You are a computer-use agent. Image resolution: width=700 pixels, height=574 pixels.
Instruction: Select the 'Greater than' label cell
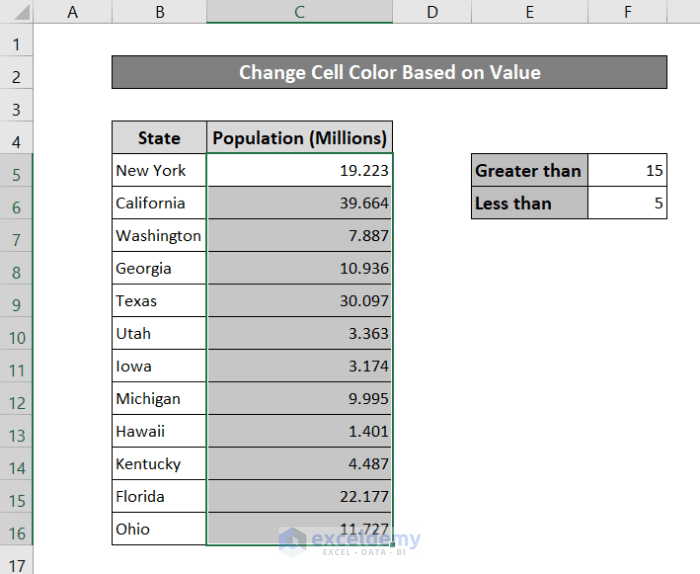tap(530, 170)
